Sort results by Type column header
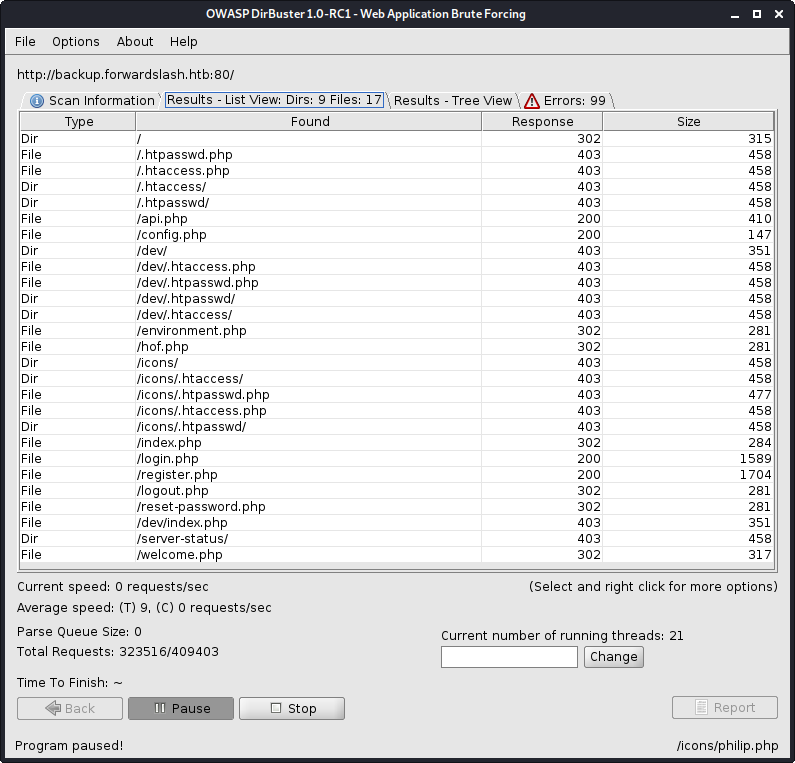The width and height of the screenshot is (795, 763). click(78, 122)
